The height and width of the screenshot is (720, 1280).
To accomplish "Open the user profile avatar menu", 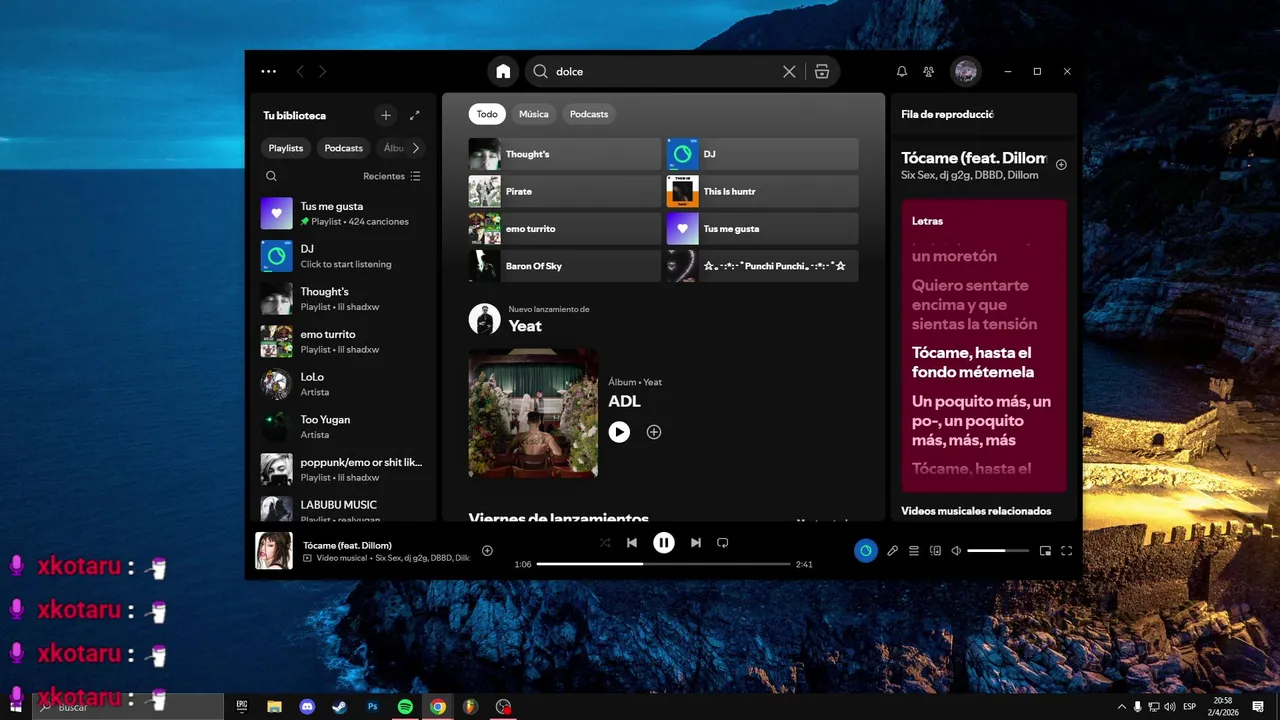I will 965,71.
